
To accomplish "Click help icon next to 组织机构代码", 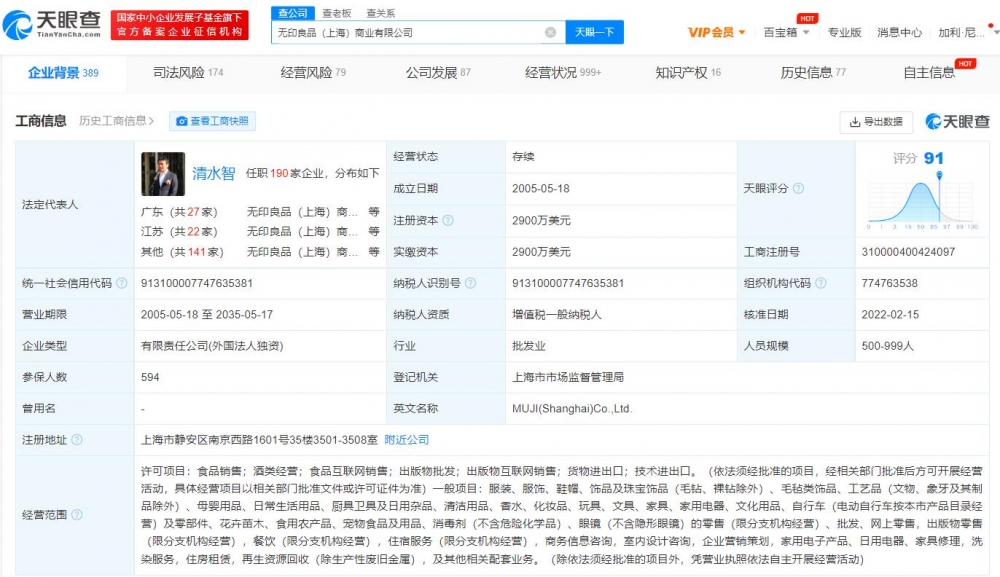I will coord(821,283).
